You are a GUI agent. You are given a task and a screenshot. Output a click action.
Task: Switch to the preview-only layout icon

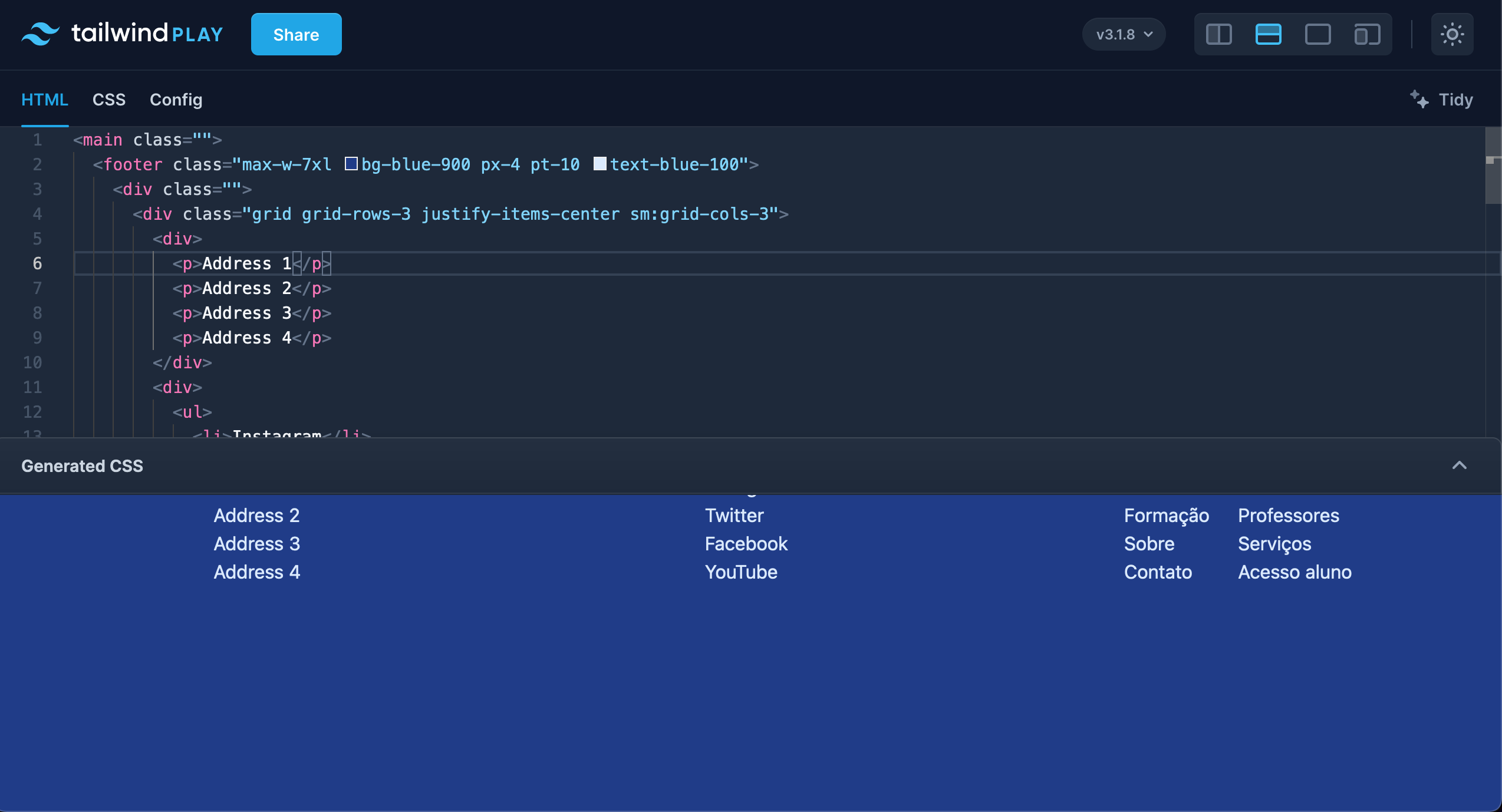[1318, 34]
